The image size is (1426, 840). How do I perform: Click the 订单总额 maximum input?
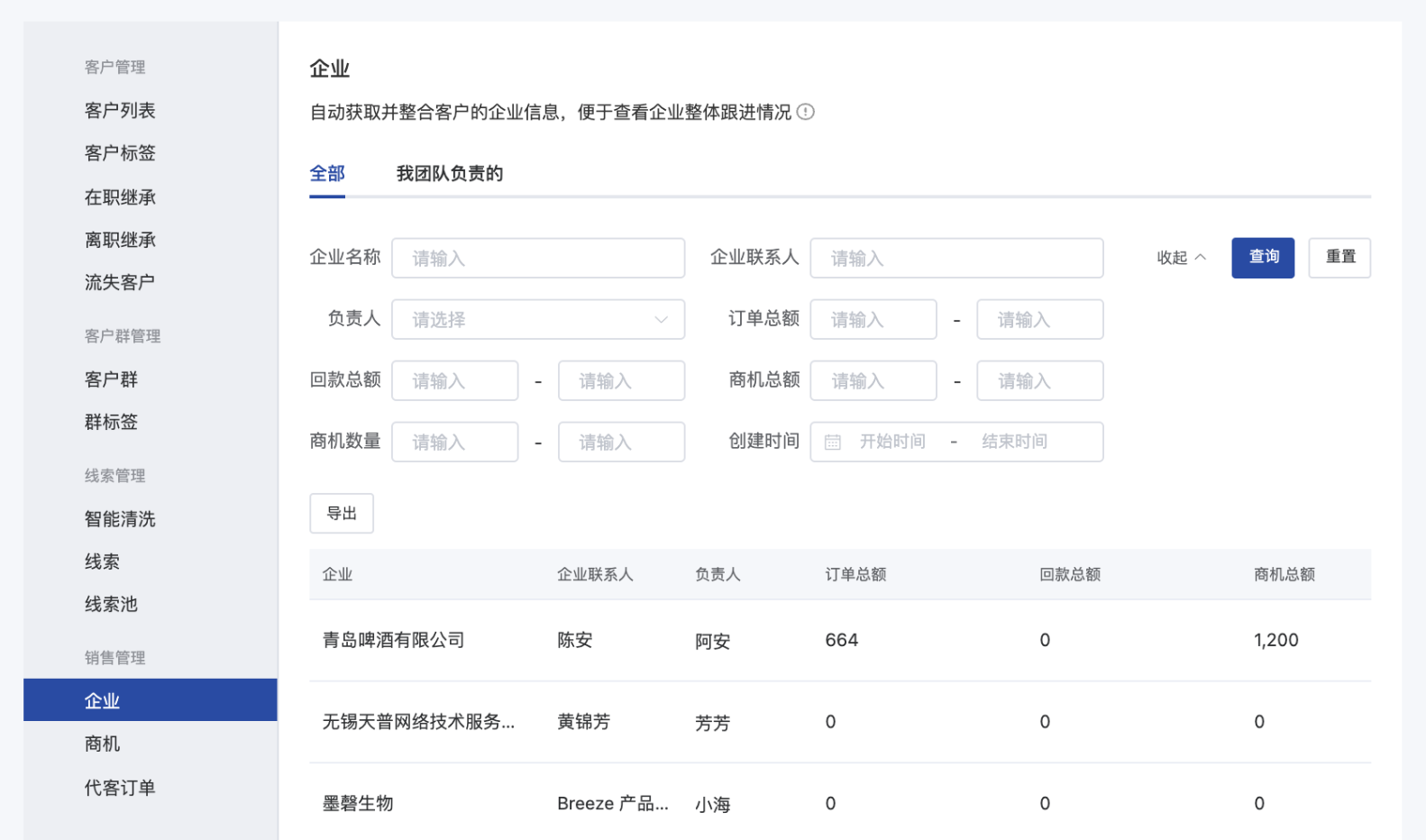tap(1040, 319)
